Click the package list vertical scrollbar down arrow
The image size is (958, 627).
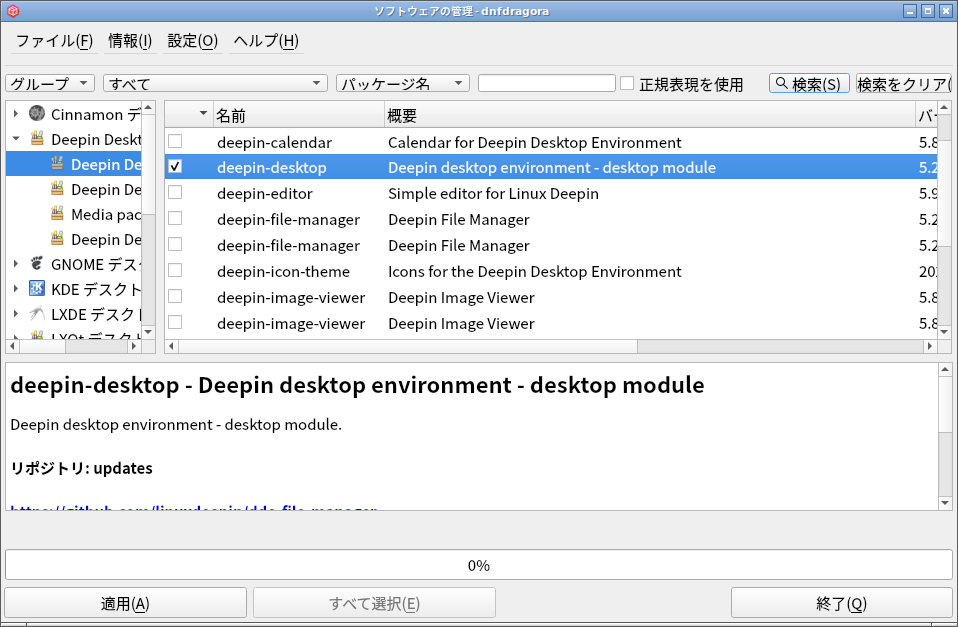pos(945,331)
